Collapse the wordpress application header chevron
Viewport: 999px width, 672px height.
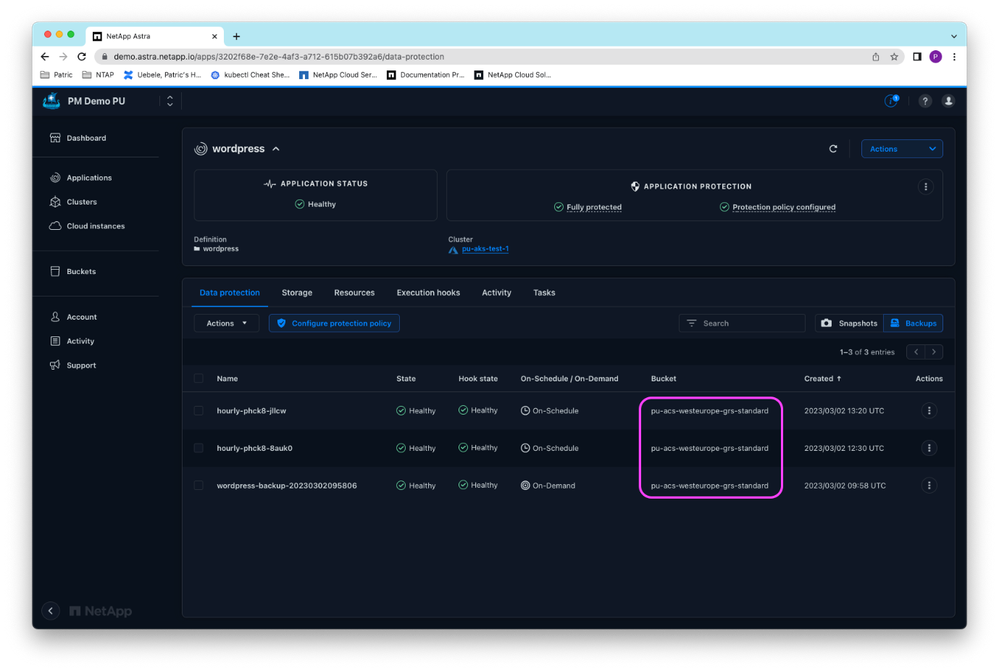(276, 149)
